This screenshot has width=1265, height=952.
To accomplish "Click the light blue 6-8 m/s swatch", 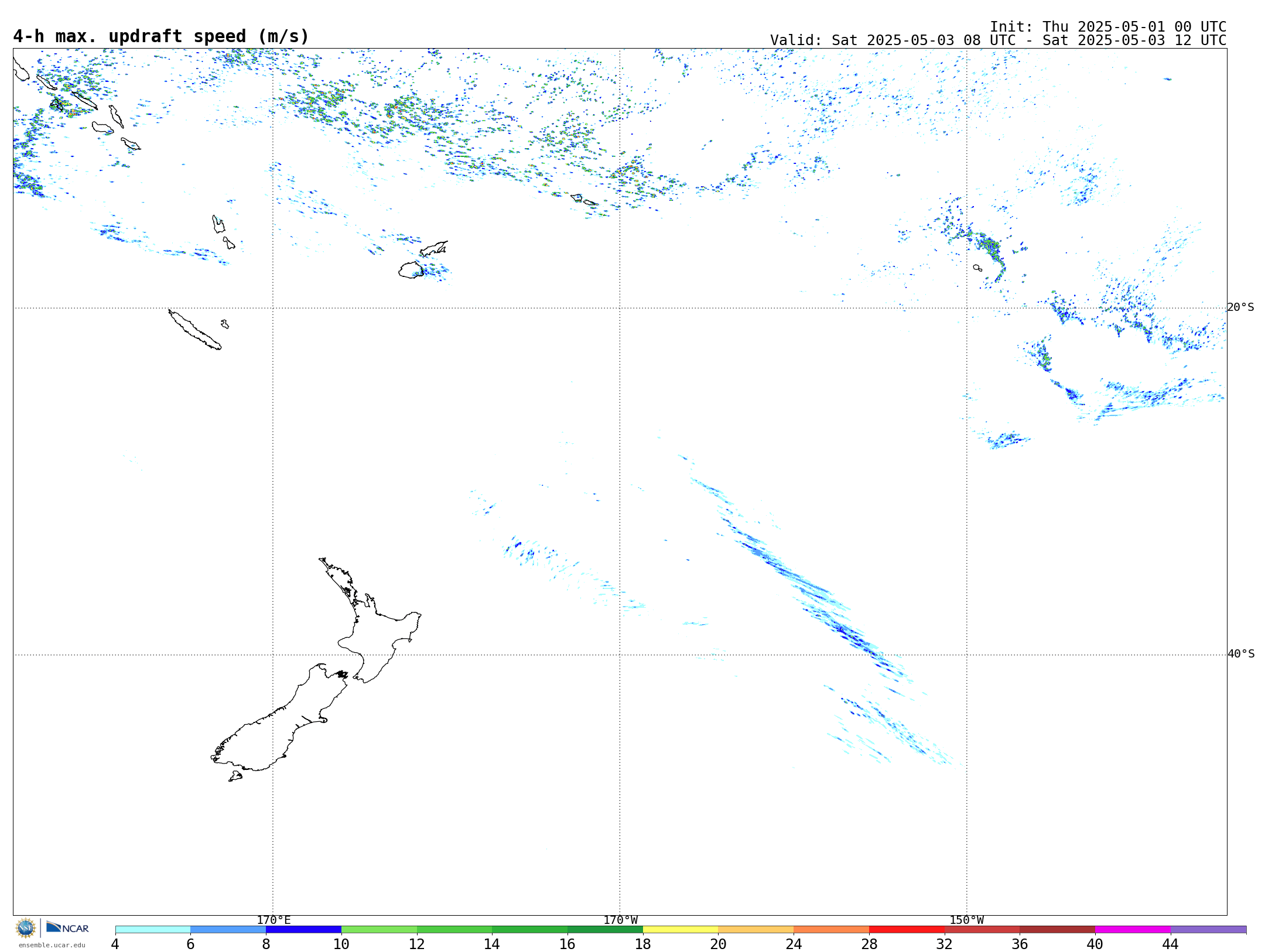I will click(228, 930).
